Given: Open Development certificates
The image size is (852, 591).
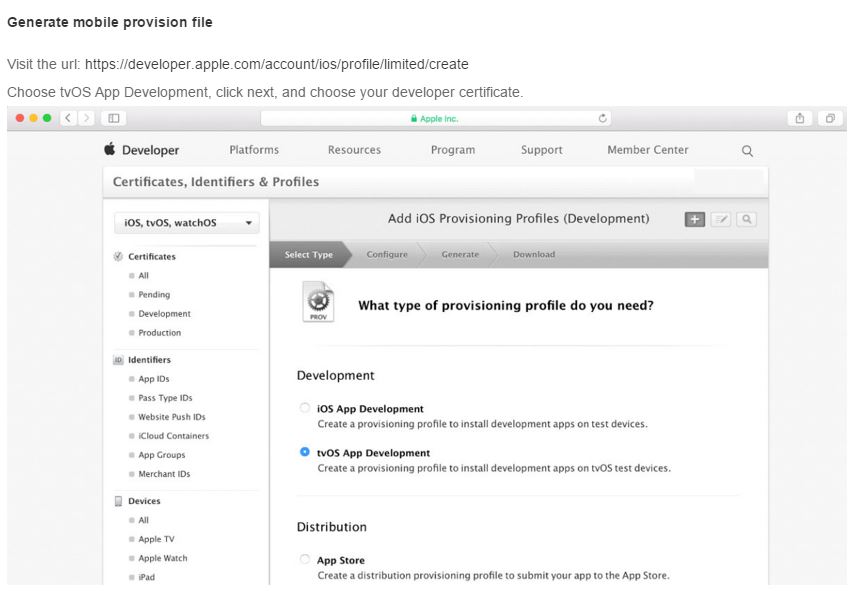Looking at the screenshot, I should point(165,313).
